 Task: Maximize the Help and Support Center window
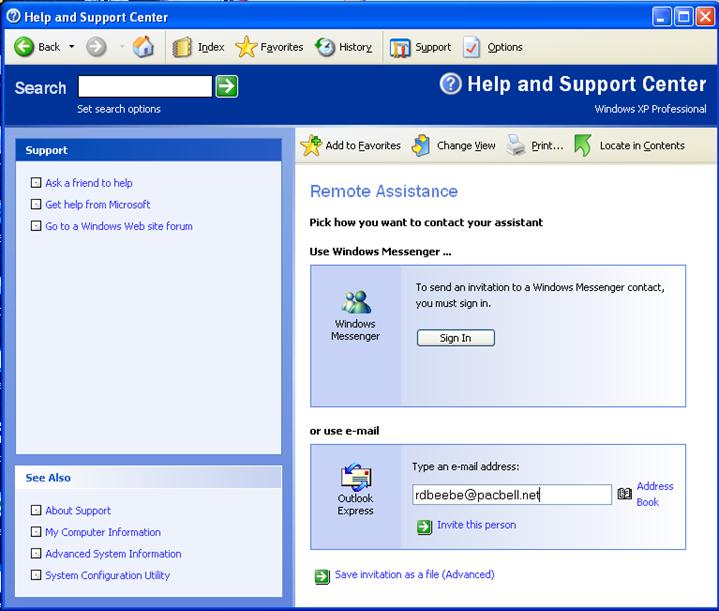pos(684,17)
